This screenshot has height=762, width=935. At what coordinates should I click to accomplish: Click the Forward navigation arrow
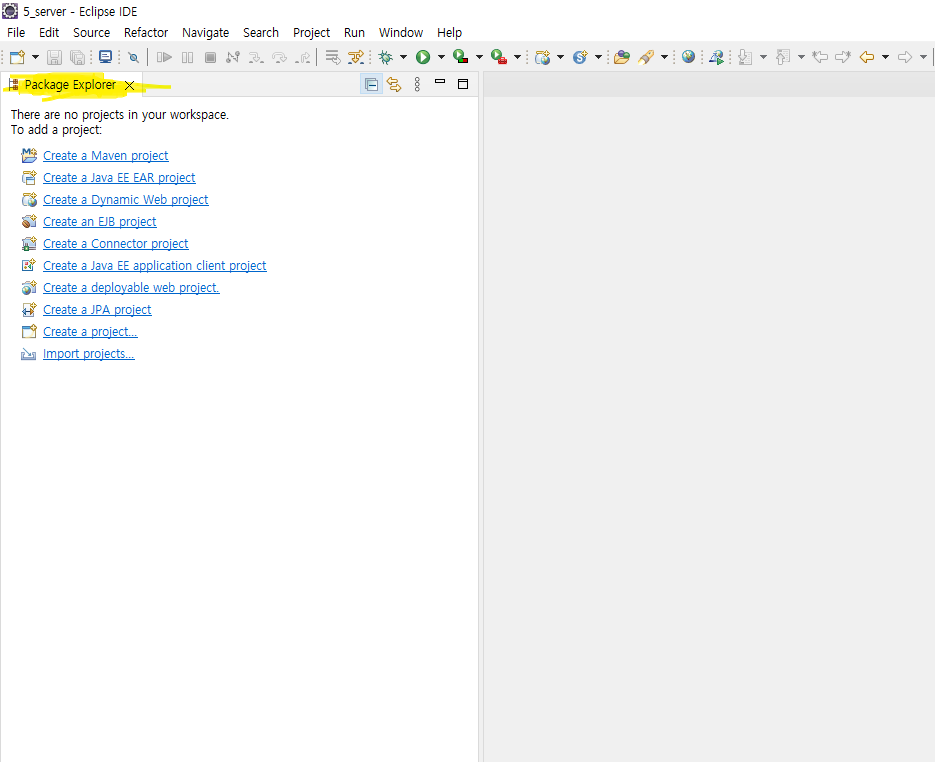pyautogui.click(x=905, y=57)
